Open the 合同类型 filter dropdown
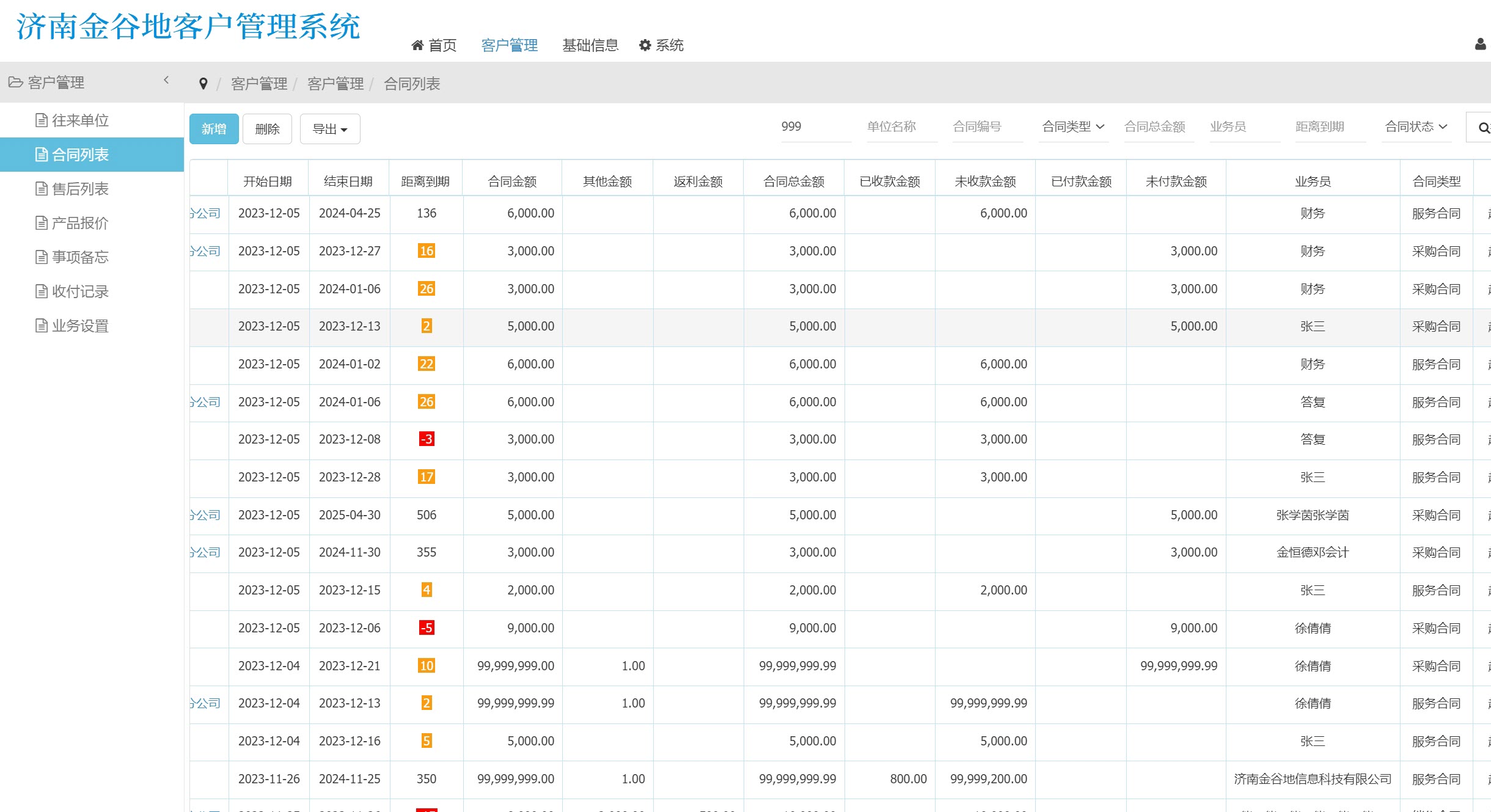 (x=1074, y=126)
